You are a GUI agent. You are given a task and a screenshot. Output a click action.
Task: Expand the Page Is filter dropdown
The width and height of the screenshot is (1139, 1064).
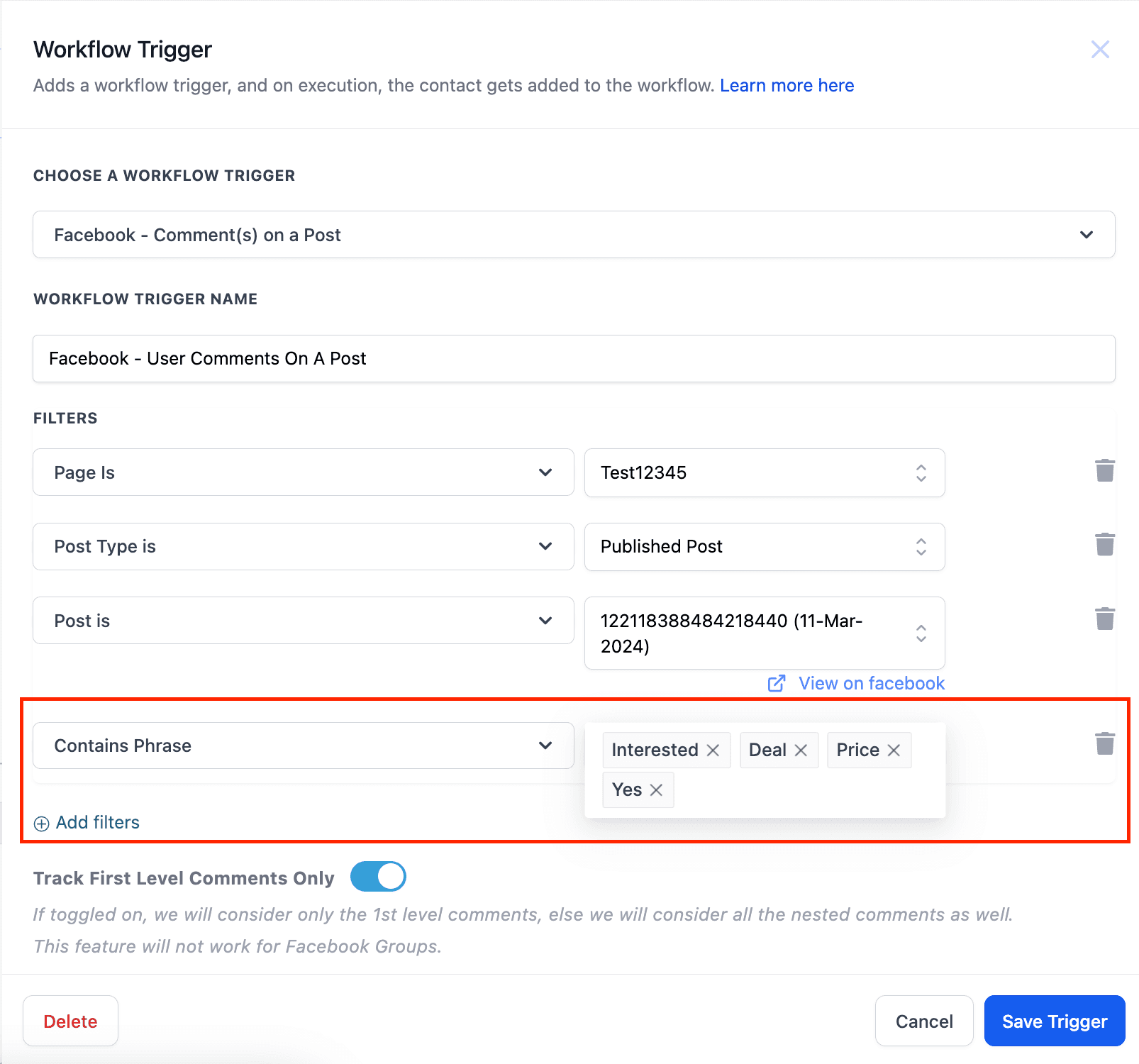pos(304,472)
